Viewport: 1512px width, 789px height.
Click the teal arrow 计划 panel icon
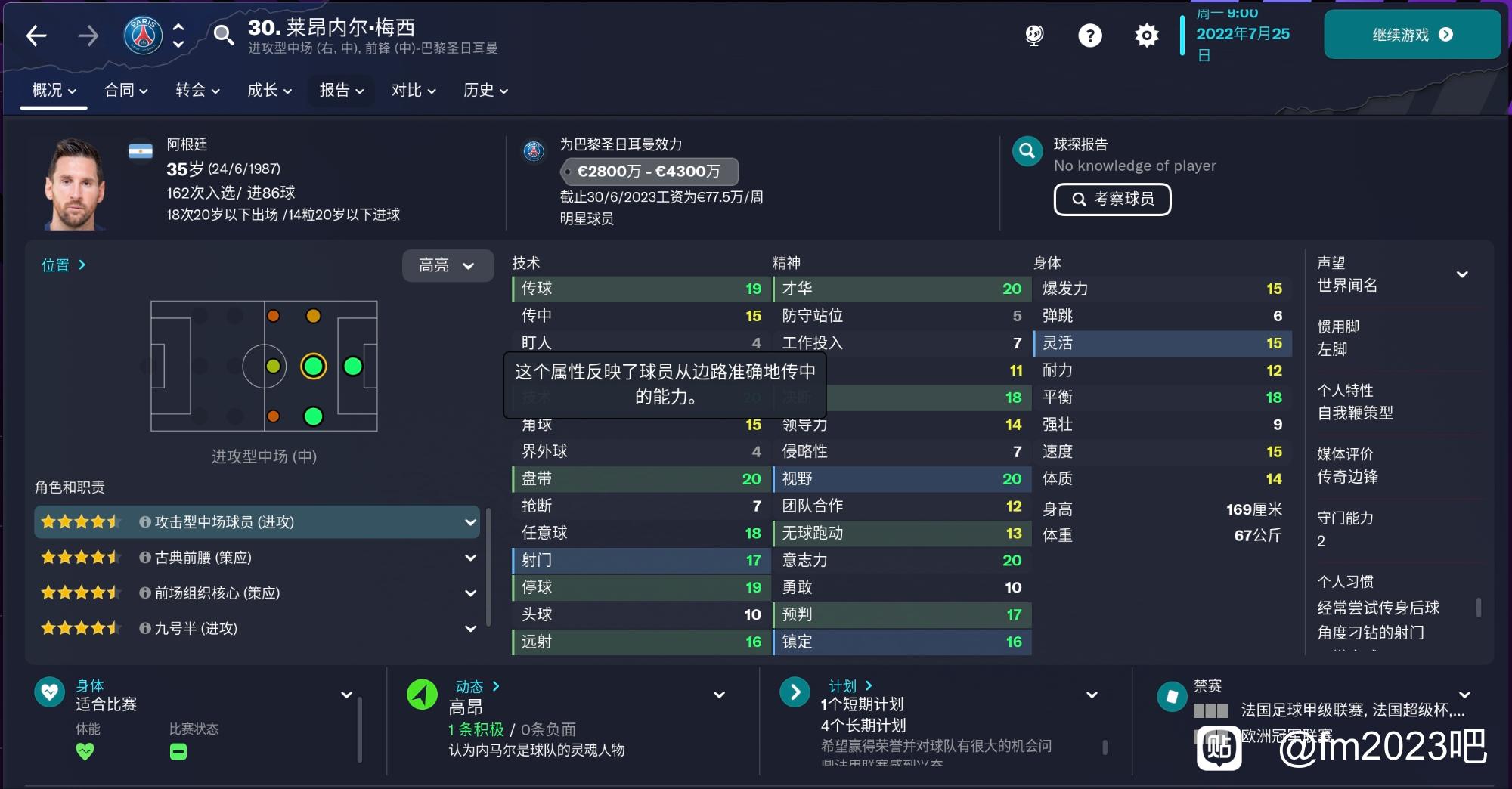point(795,692)
